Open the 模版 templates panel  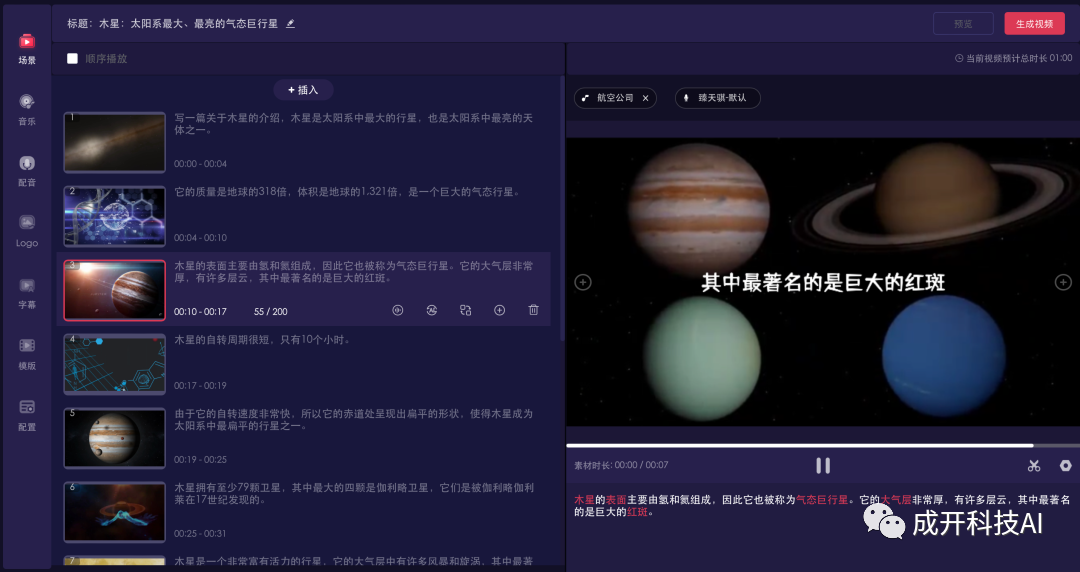27,354
